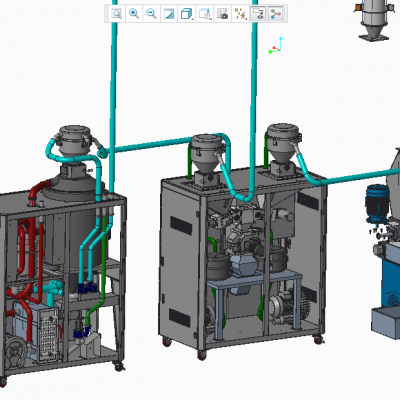Click the zoom in magnifier icon
This screenshot has height=400, width=400.
(x=134, y=14)
